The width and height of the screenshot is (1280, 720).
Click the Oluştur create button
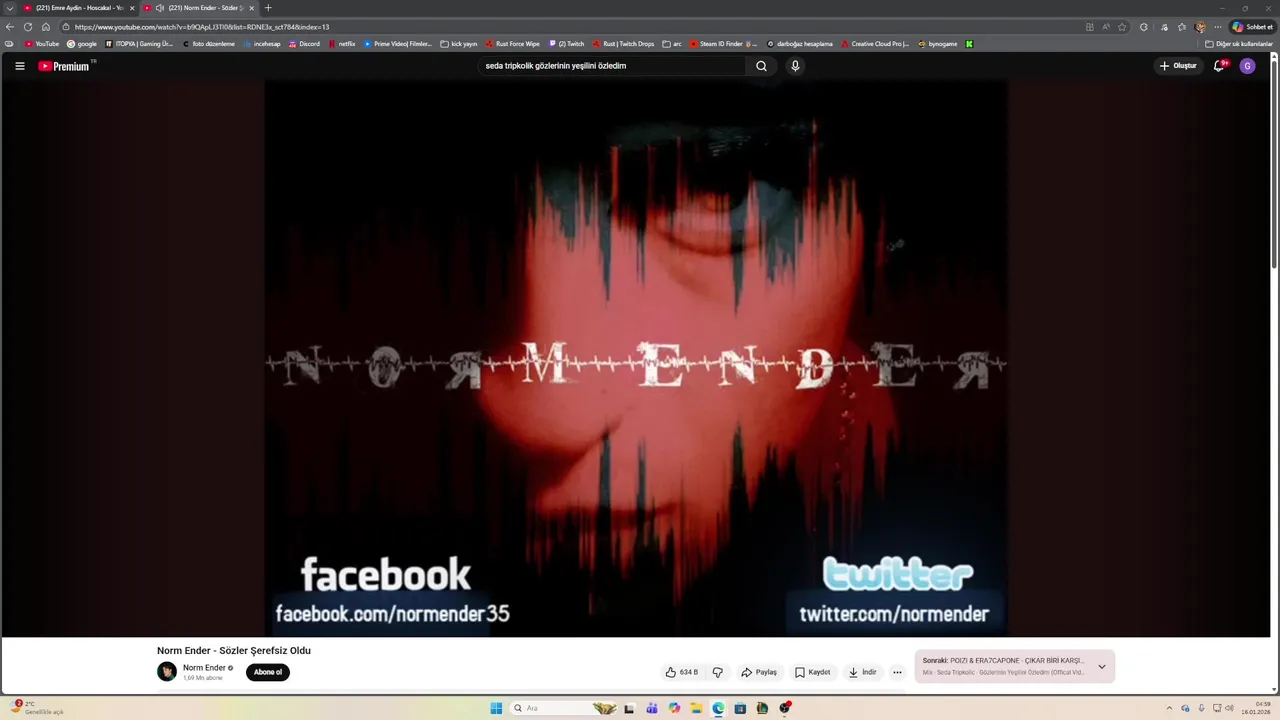click(1178, 66)
